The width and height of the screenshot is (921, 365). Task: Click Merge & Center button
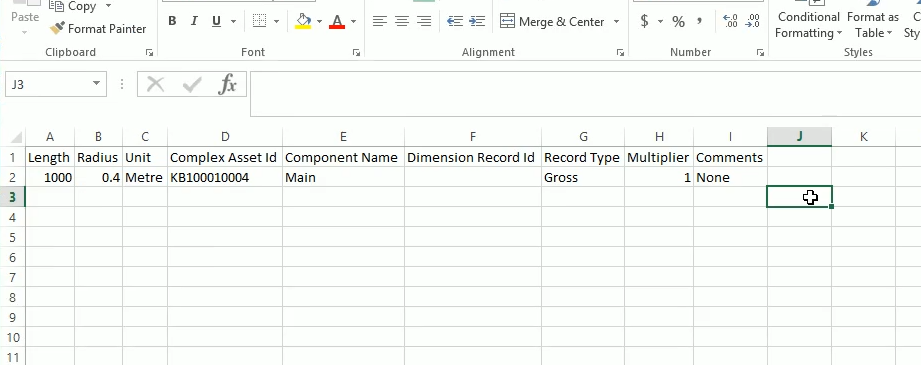click(x=552, y=22)
